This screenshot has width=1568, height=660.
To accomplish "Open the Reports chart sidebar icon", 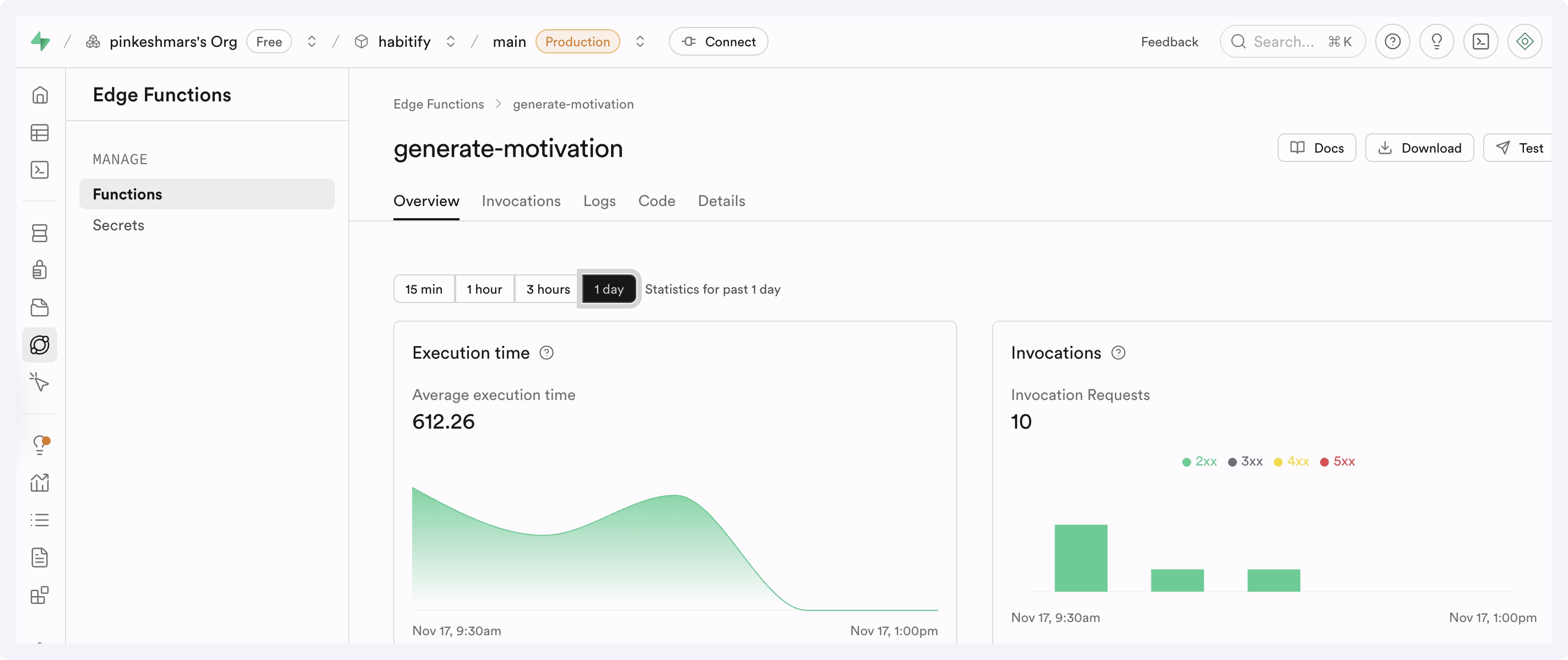I will [40, 483].
